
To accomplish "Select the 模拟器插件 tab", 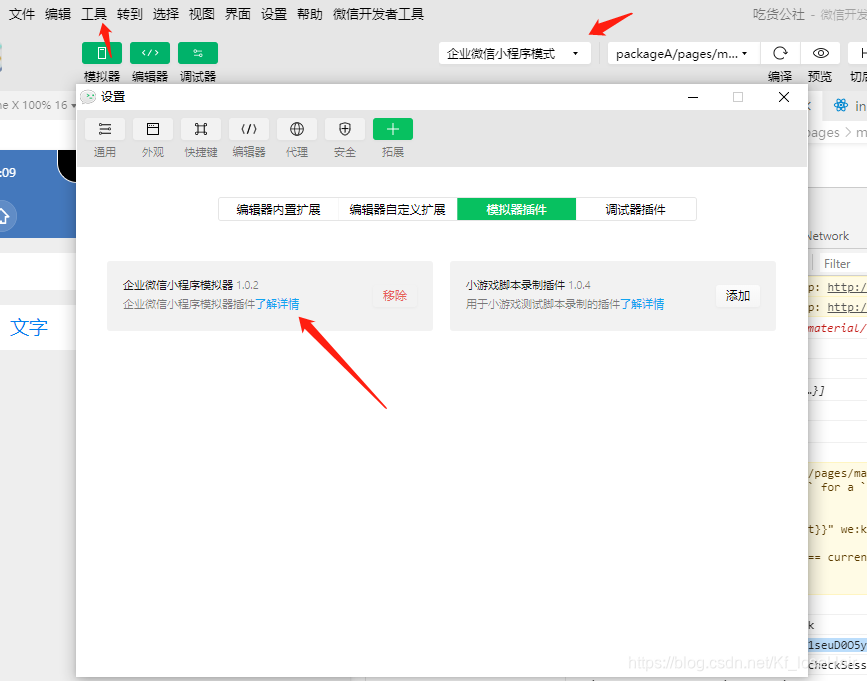I will pos(516,209).
